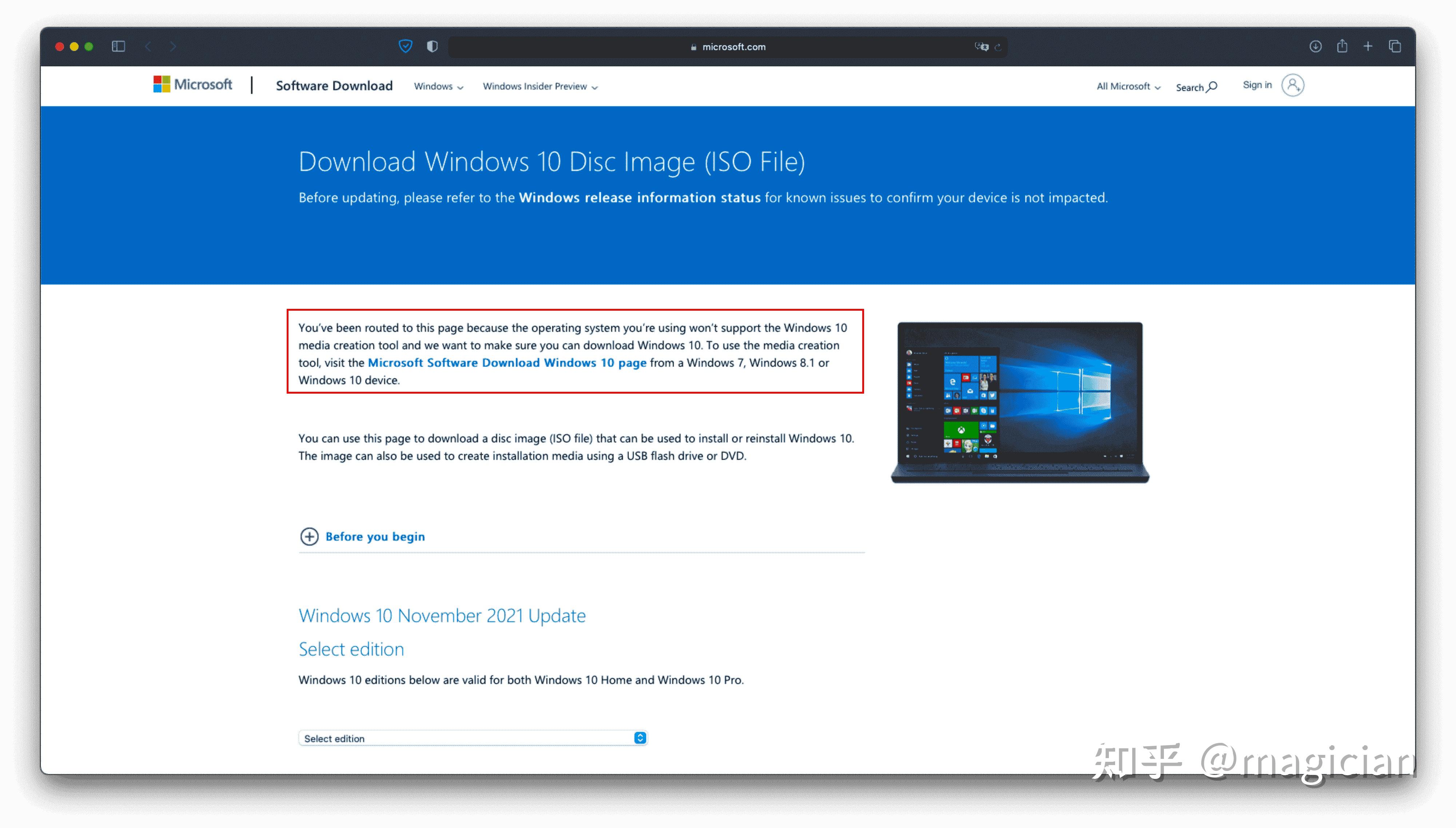Open a new tab with the plus icon
This screenshot has width=1456, height=828.
1368,47
